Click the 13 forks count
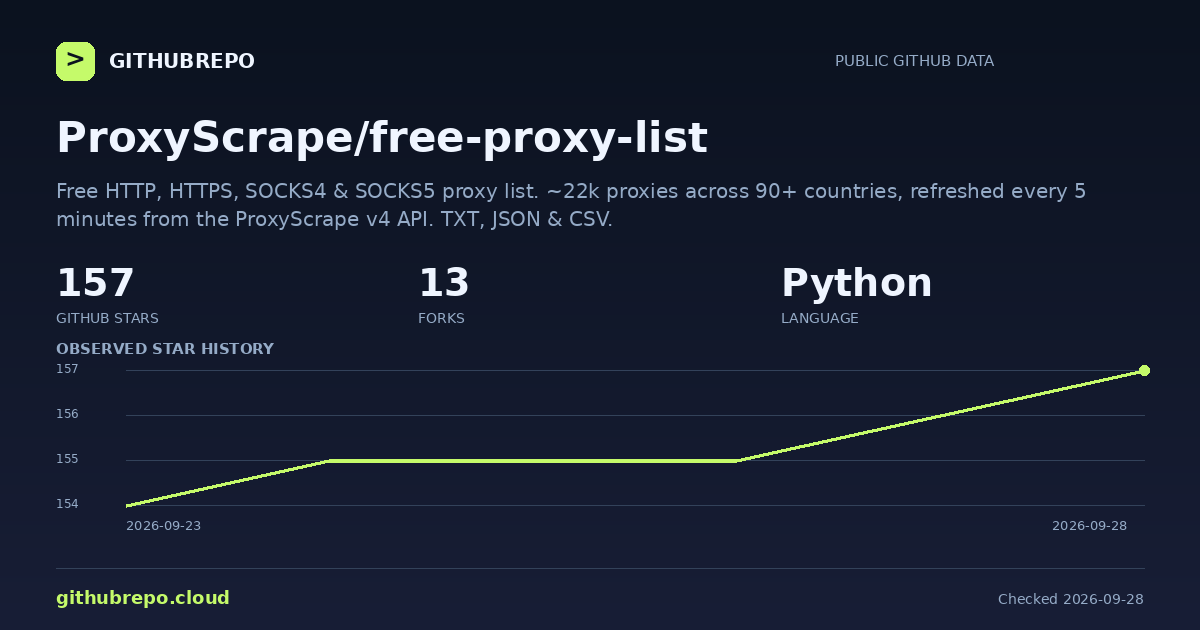The image size is (1200, 630). [x=444, y=283]
